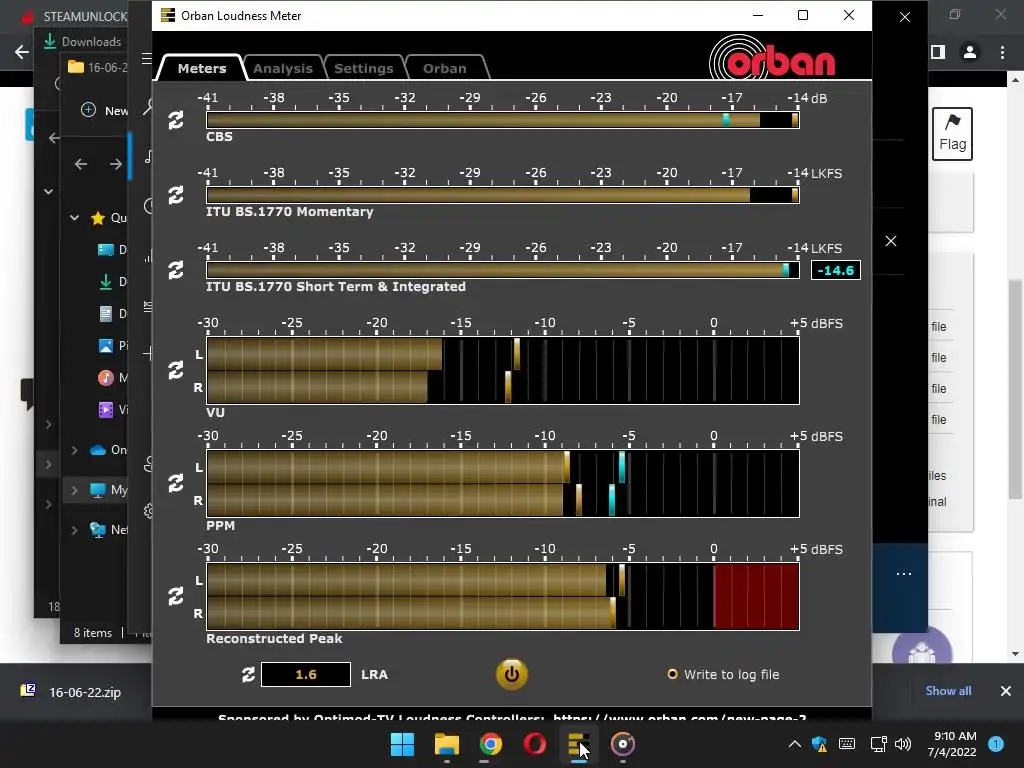1024x768 pixels.
Task: Click New button in File Explorer
Action: [104, 110]
